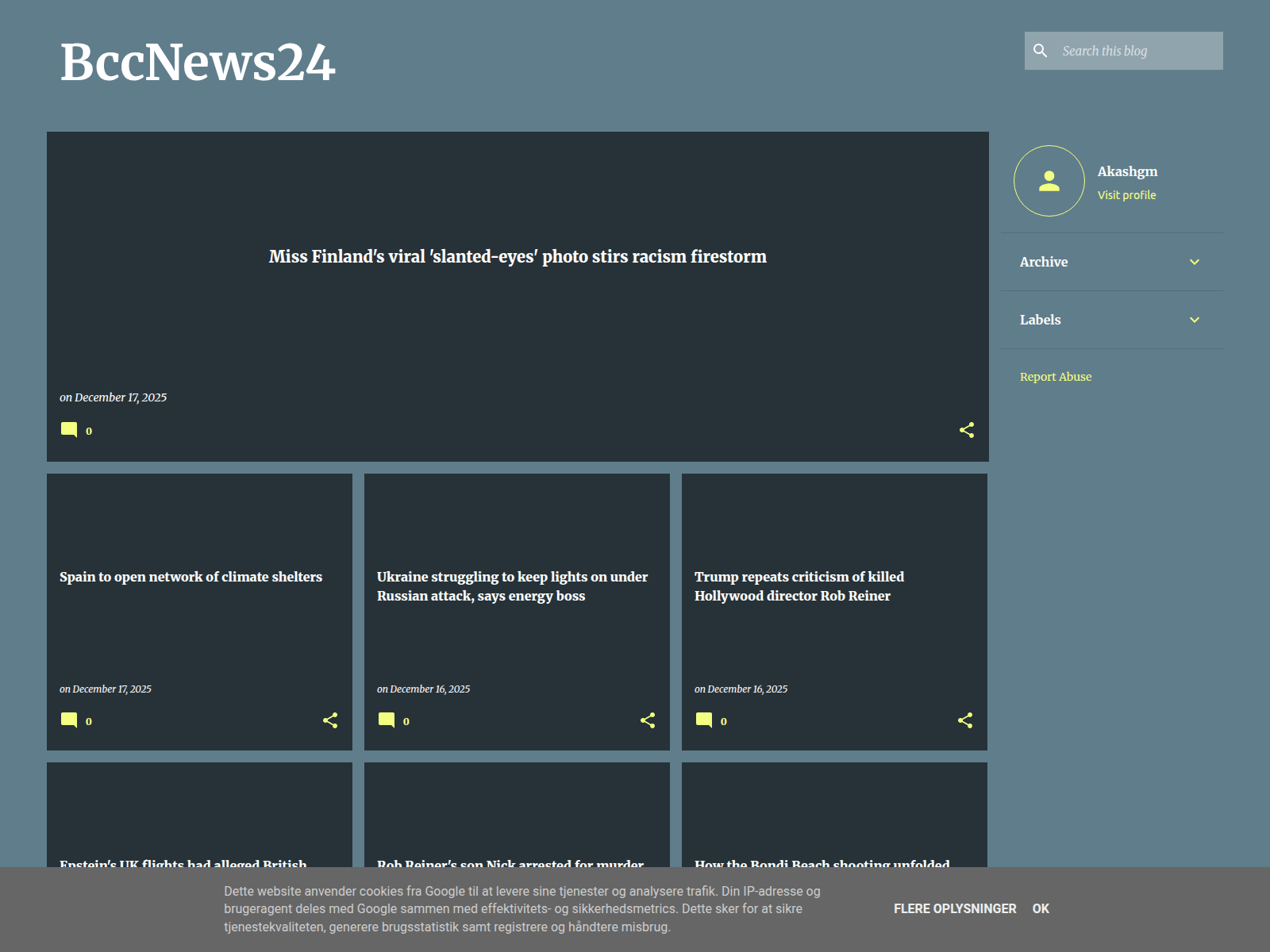Open the BccNews24 blog title
Image resolution: width=1270 pixels, height=952 pixels.
198,62
